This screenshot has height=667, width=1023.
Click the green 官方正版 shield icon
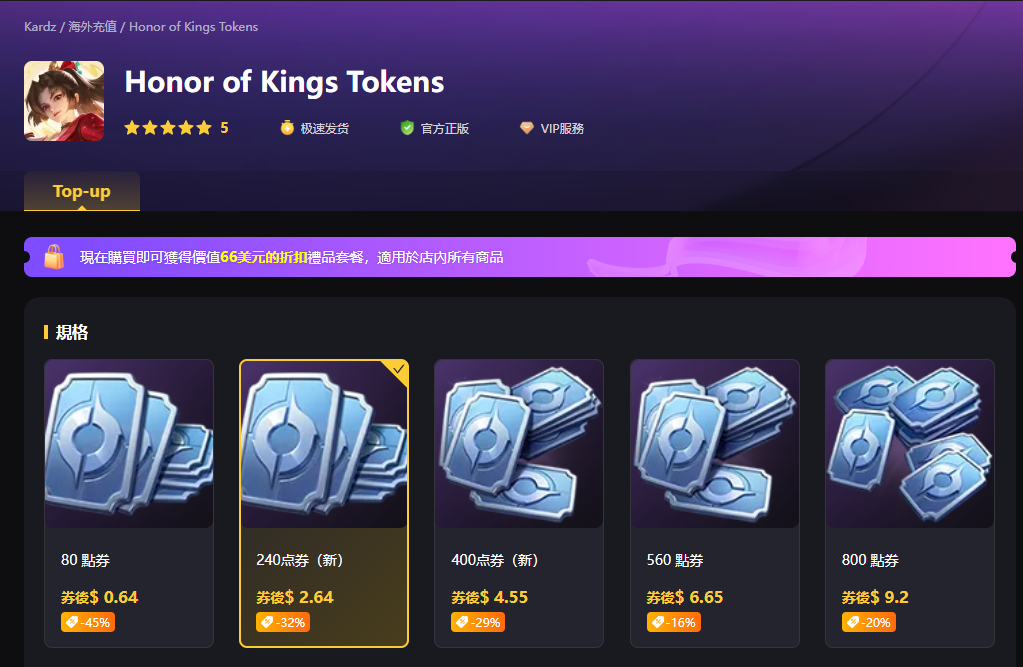(407, 128)
